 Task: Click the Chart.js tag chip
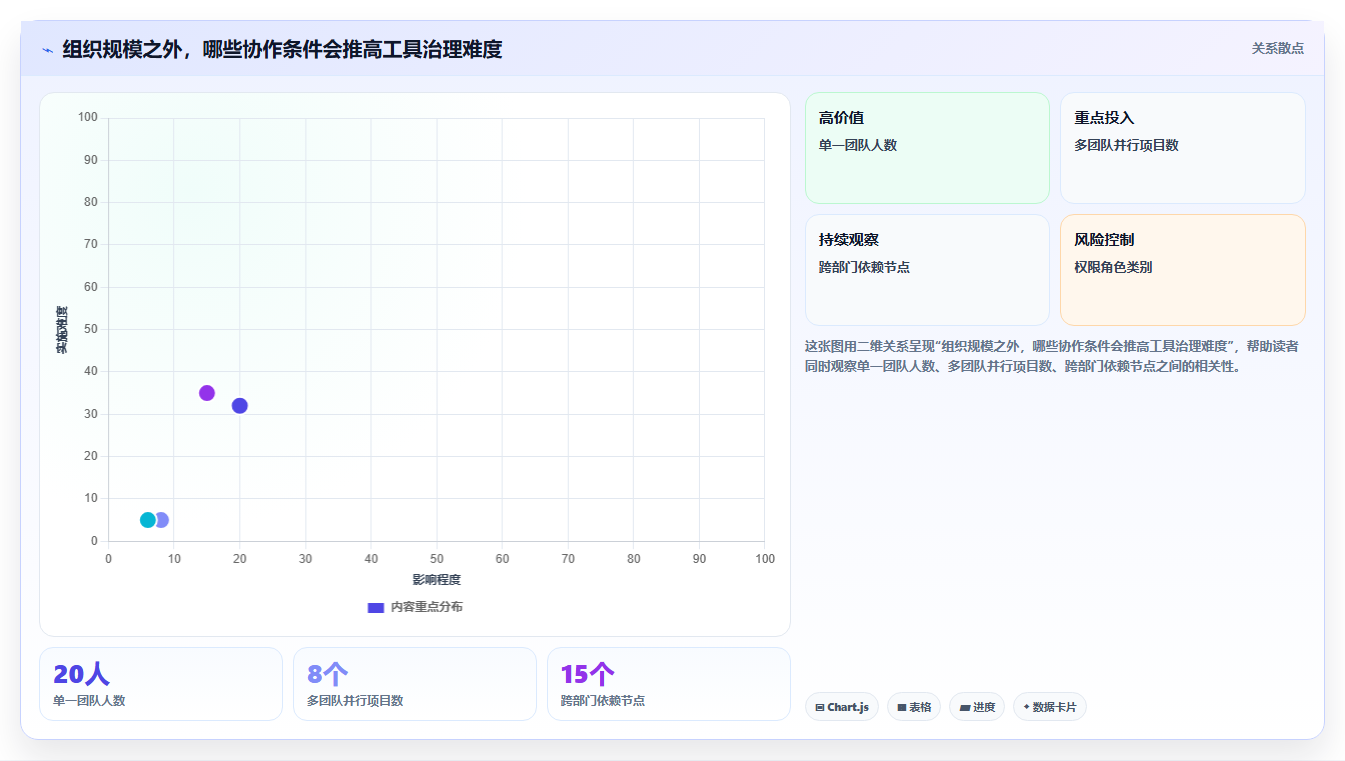[x=842, y=707]
